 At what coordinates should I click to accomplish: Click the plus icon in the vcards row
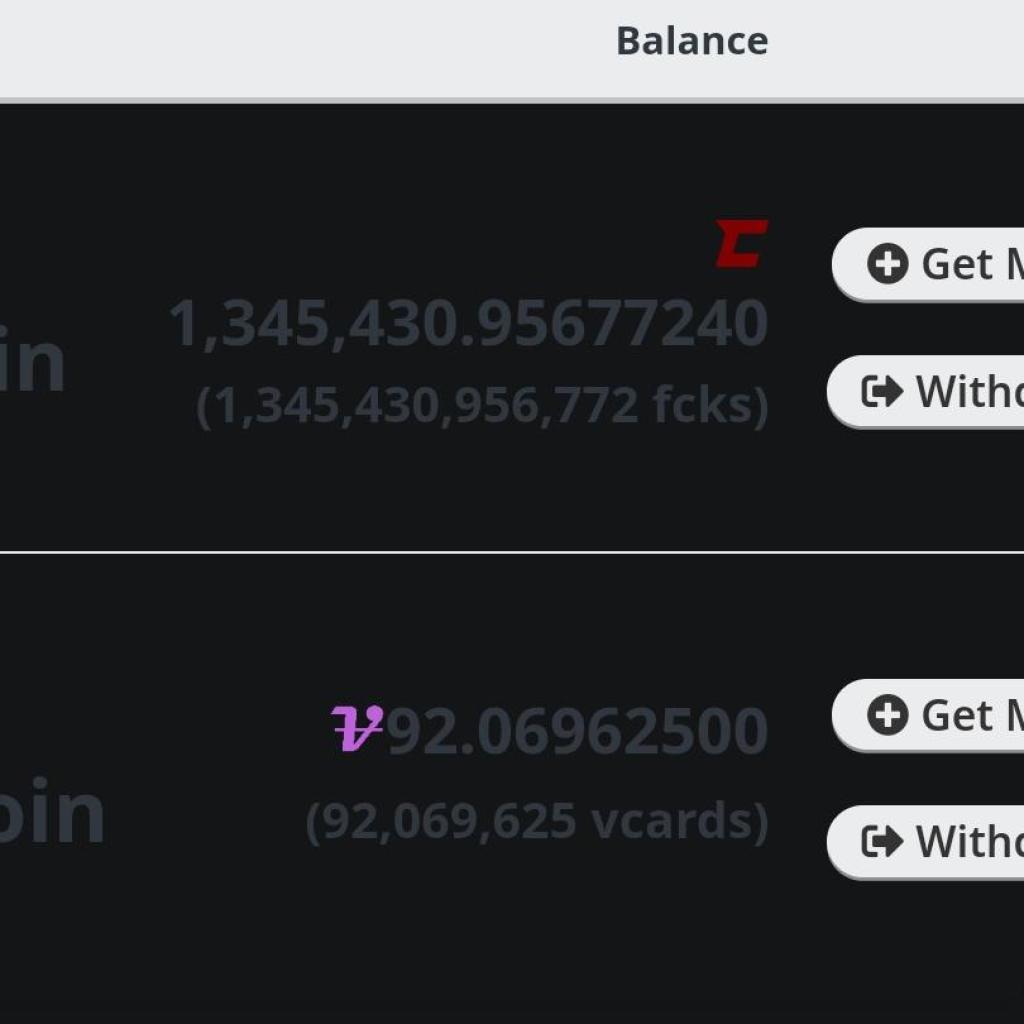click(x=888, y=715)
